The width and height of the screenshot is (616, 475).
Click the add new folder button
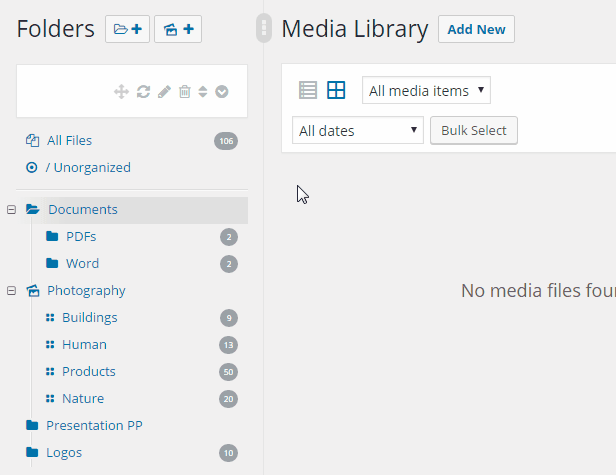coord(127,29)
